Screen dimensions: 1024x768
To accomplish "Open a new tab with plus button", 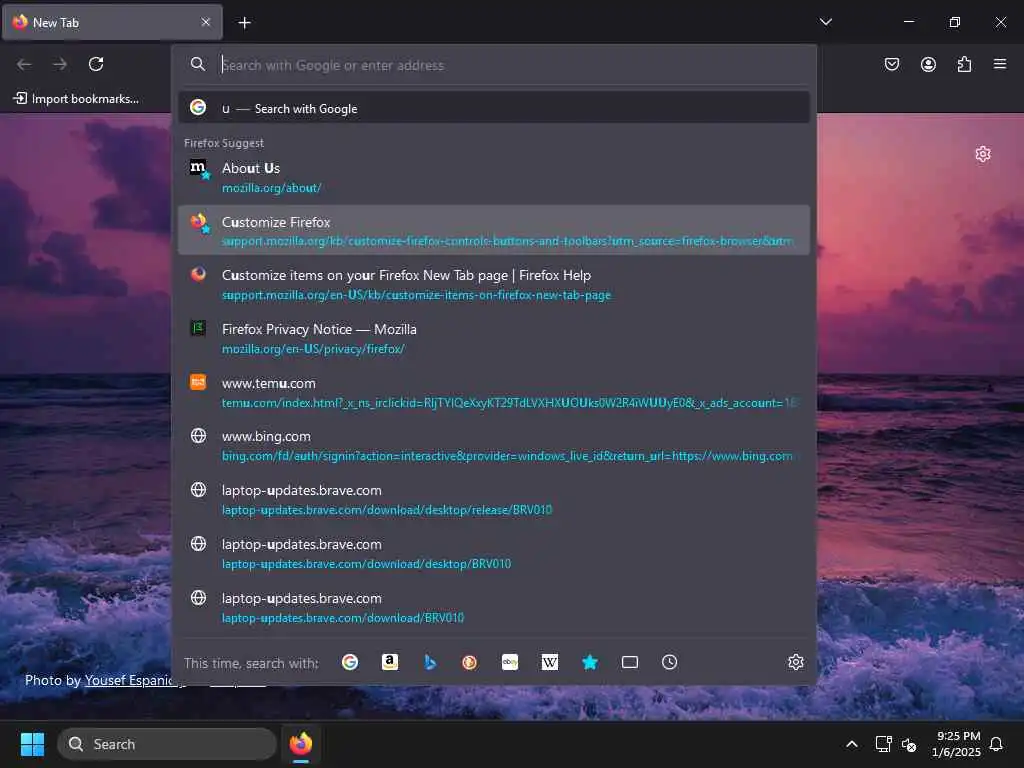I will tap(244, 23).
